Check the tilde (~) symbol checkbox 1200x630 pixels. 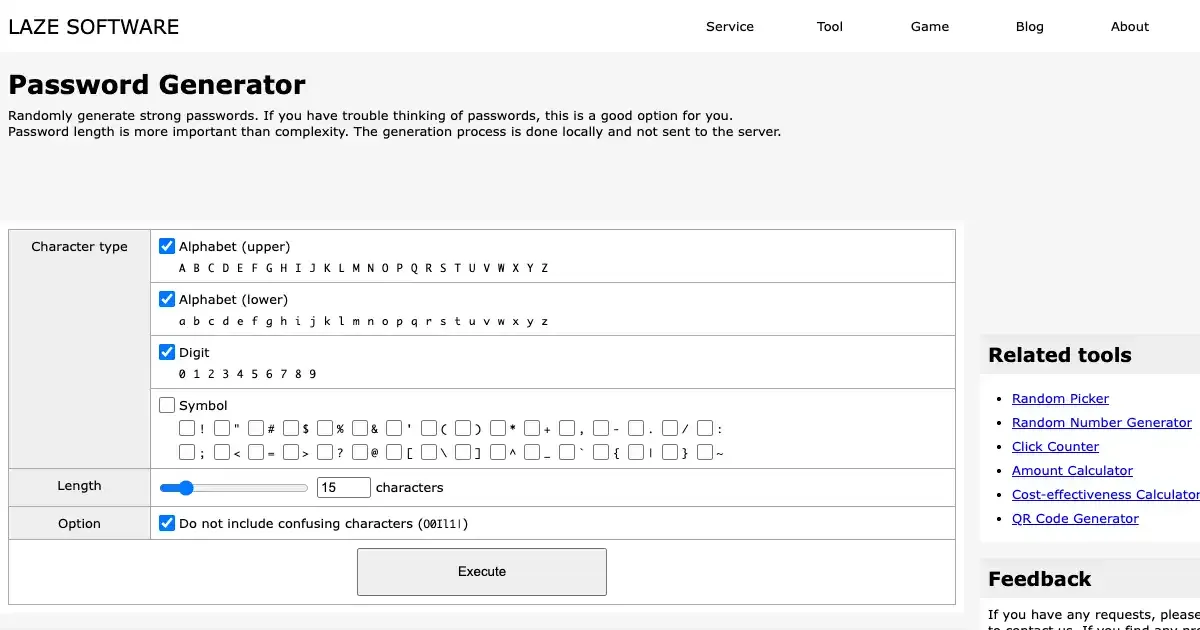pyautogui.click(x=705, y=452)
